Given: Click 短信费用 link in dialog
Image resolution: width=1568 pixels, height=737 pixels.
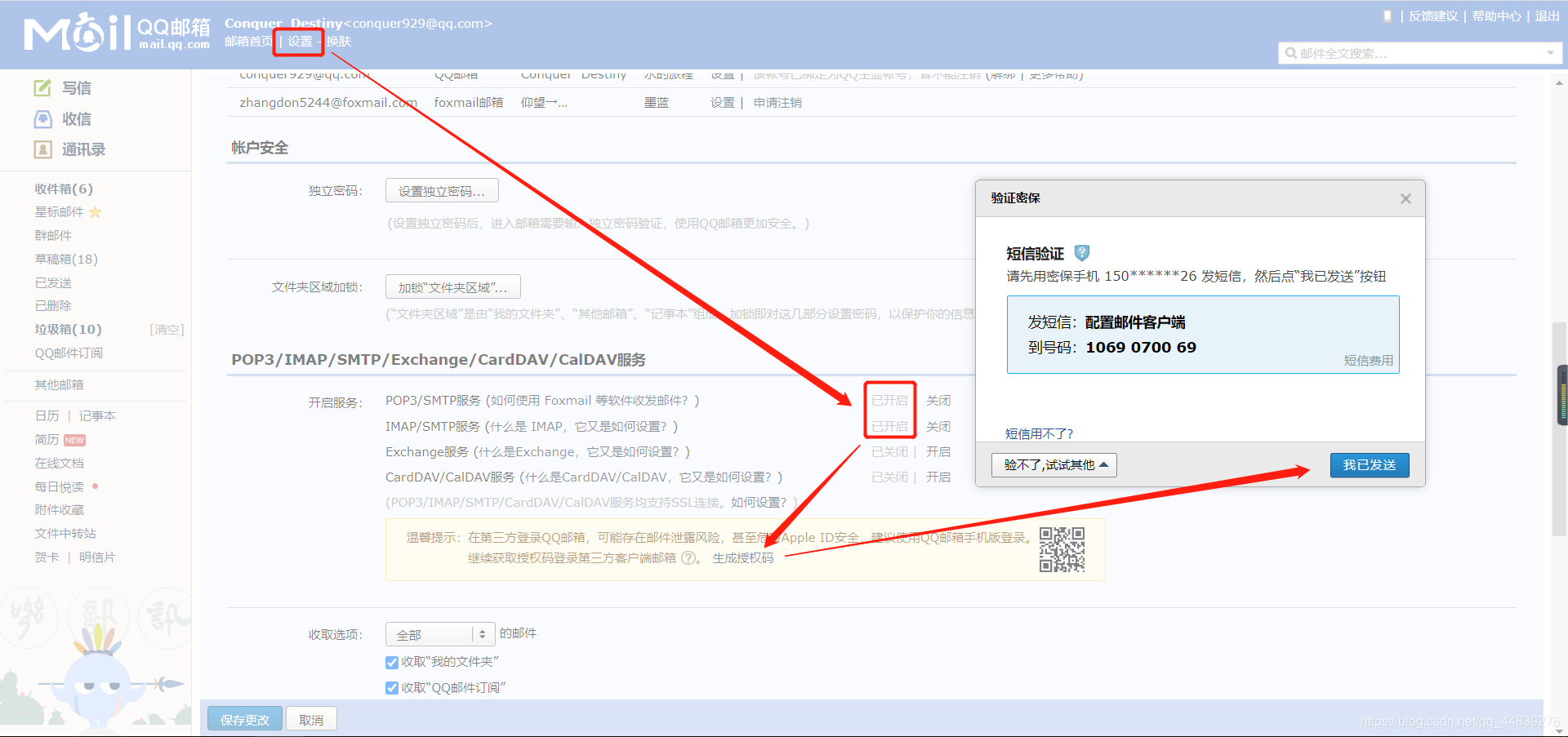Looking at the screenshot, I should tap(1369, 361).
